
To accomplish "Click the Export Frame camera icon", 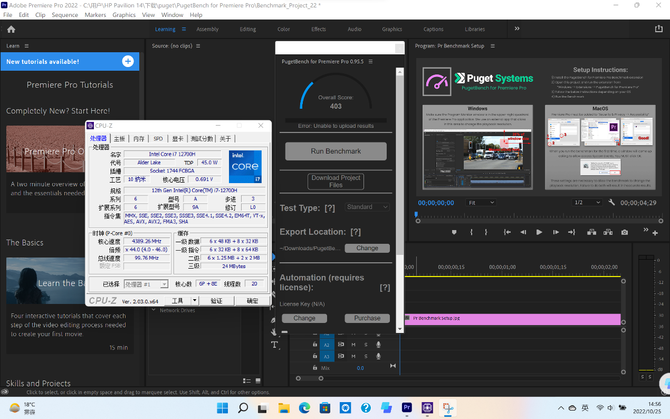I will click(624, 230).
